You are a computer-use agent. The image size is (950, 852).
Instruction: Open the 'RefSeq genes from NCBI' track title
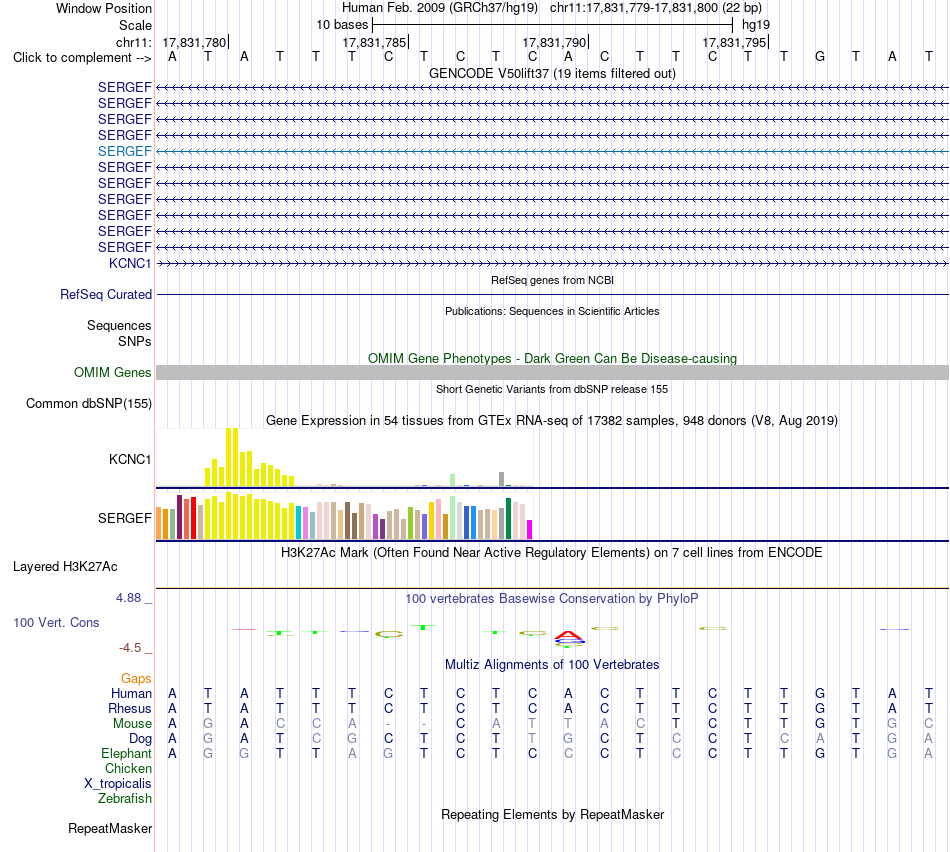coord(552,281)
